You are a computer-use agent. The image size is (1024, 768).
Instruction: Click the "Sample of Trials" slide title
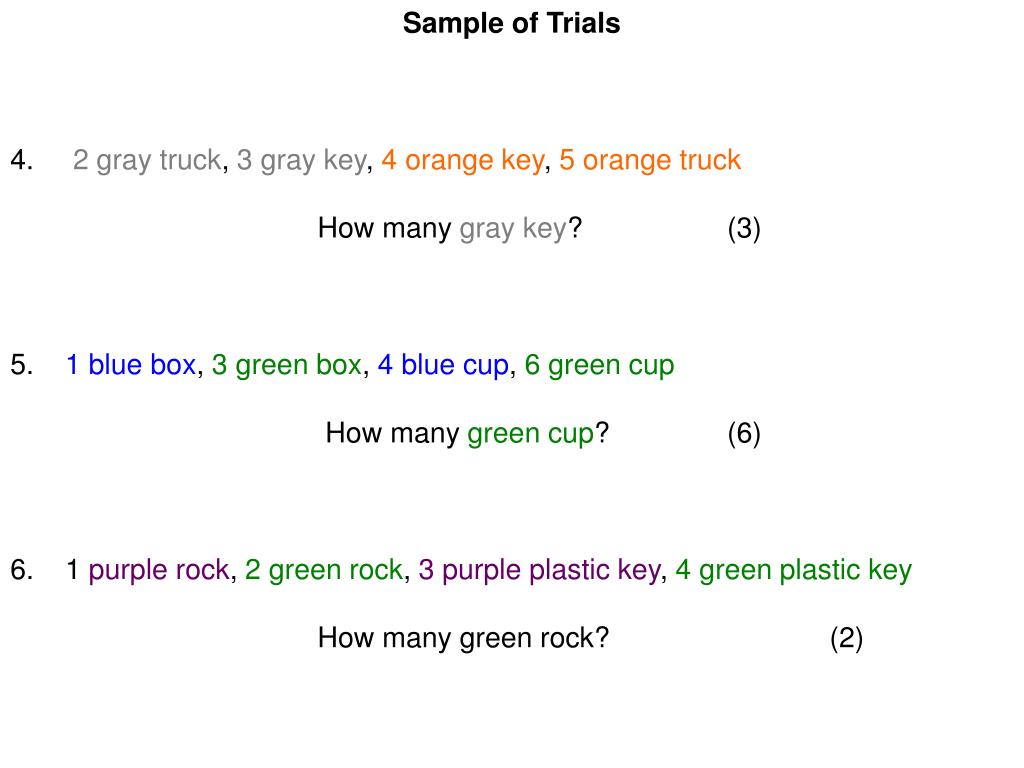click(x=511, y=24)
